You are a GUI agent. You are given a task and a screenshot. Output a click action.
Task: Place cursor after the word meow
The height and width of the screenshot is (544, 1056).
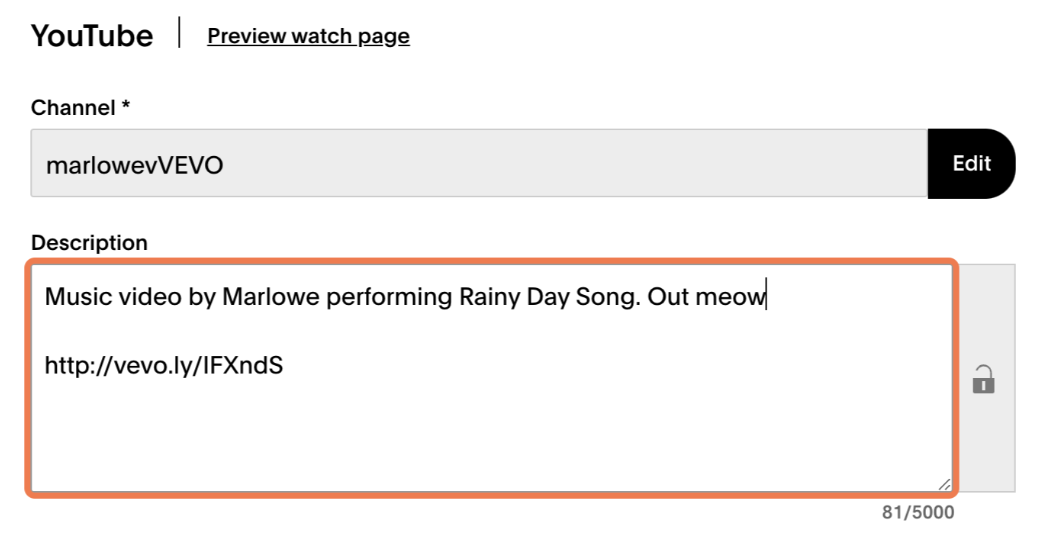[x=766, y=296]
